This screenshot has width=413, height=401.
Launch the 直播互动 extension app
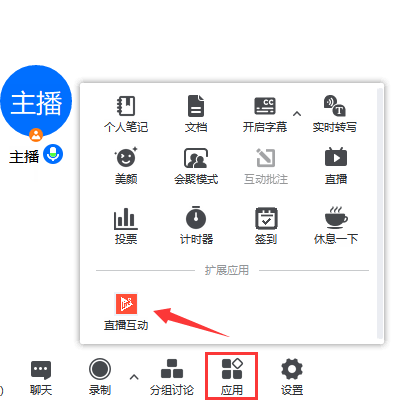pos(126,312)
